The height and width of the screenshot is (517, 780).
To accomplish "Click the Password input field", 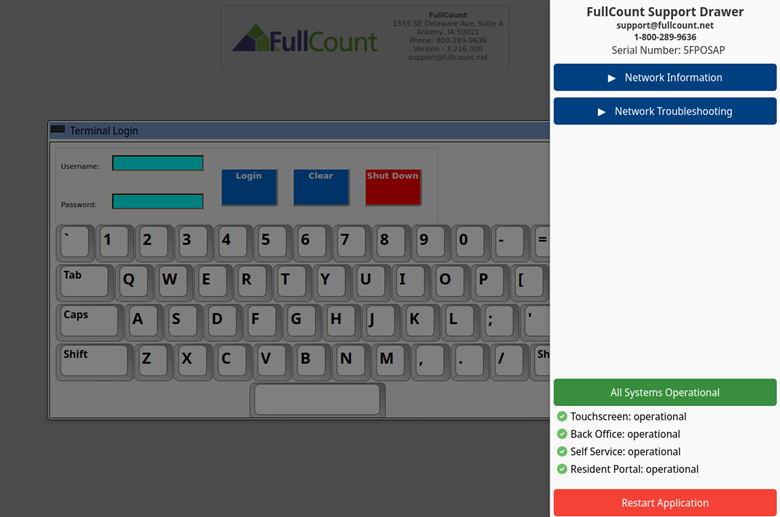I will [x=158, y=201].
